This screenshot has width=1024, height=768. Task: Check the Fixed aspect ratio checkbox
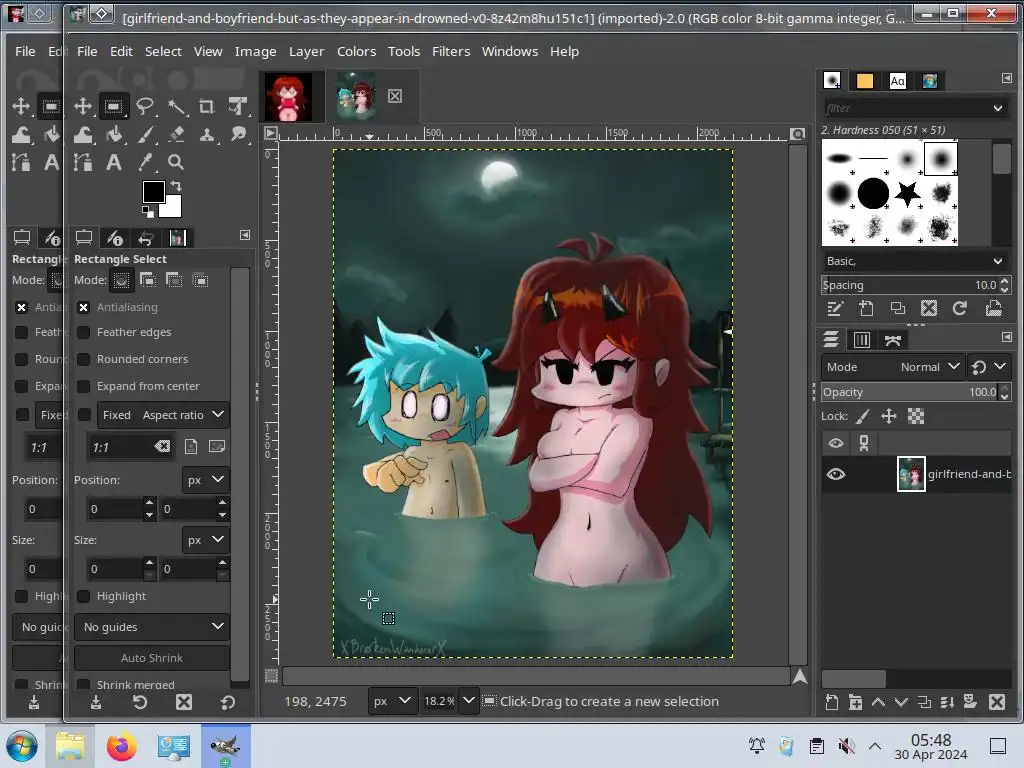(84, 415)
